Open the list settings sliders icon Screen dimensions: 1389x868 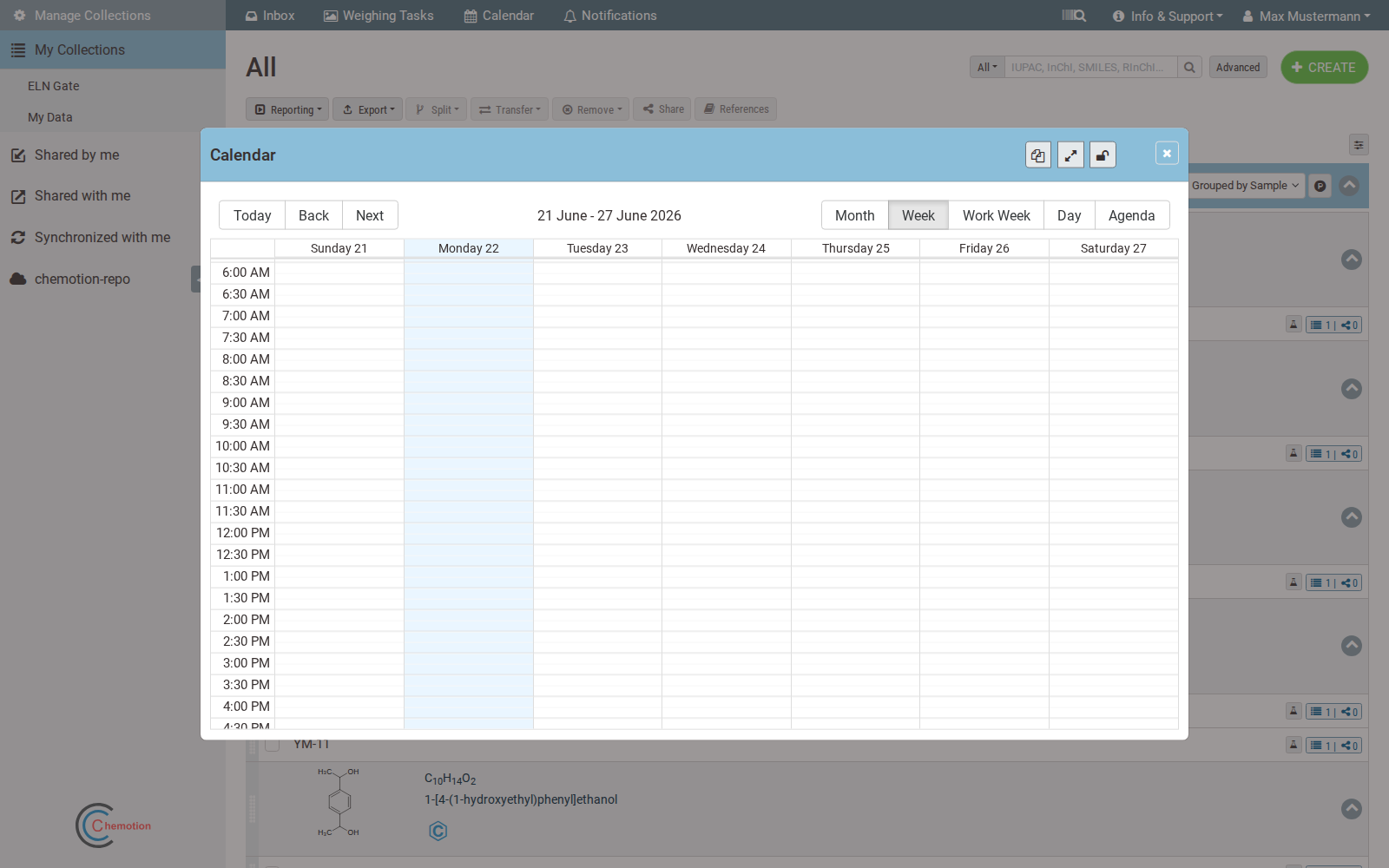[1359, 145]
